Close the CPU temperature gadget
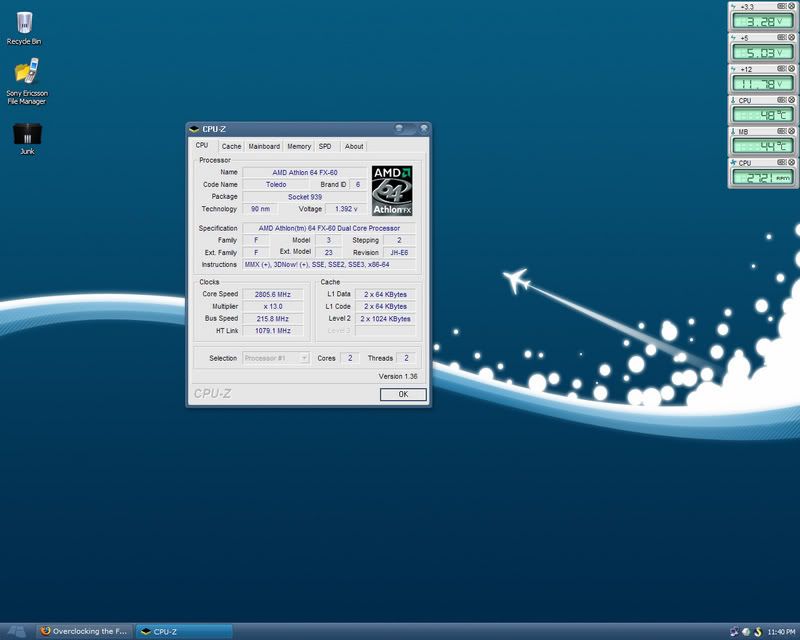 [791, 100]
